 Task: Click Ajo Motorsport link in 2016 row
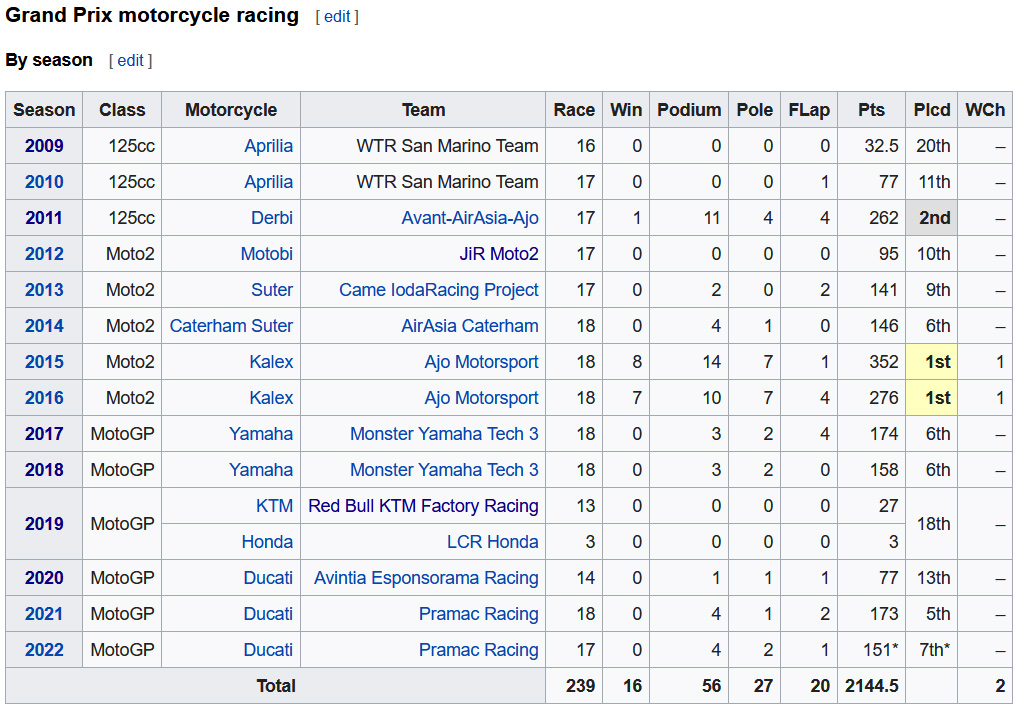482,398
